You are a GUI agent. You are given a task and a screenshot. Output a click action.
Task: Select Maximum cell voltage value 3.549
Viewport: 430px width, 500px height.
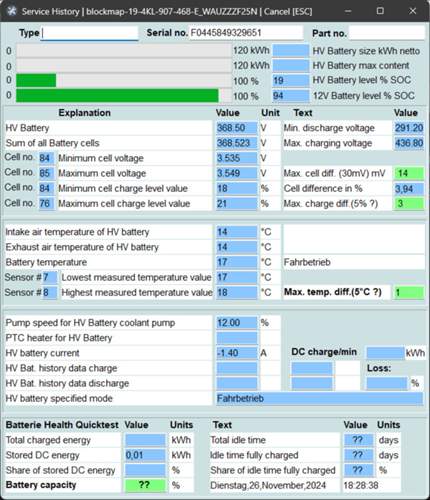coord(237,173)
